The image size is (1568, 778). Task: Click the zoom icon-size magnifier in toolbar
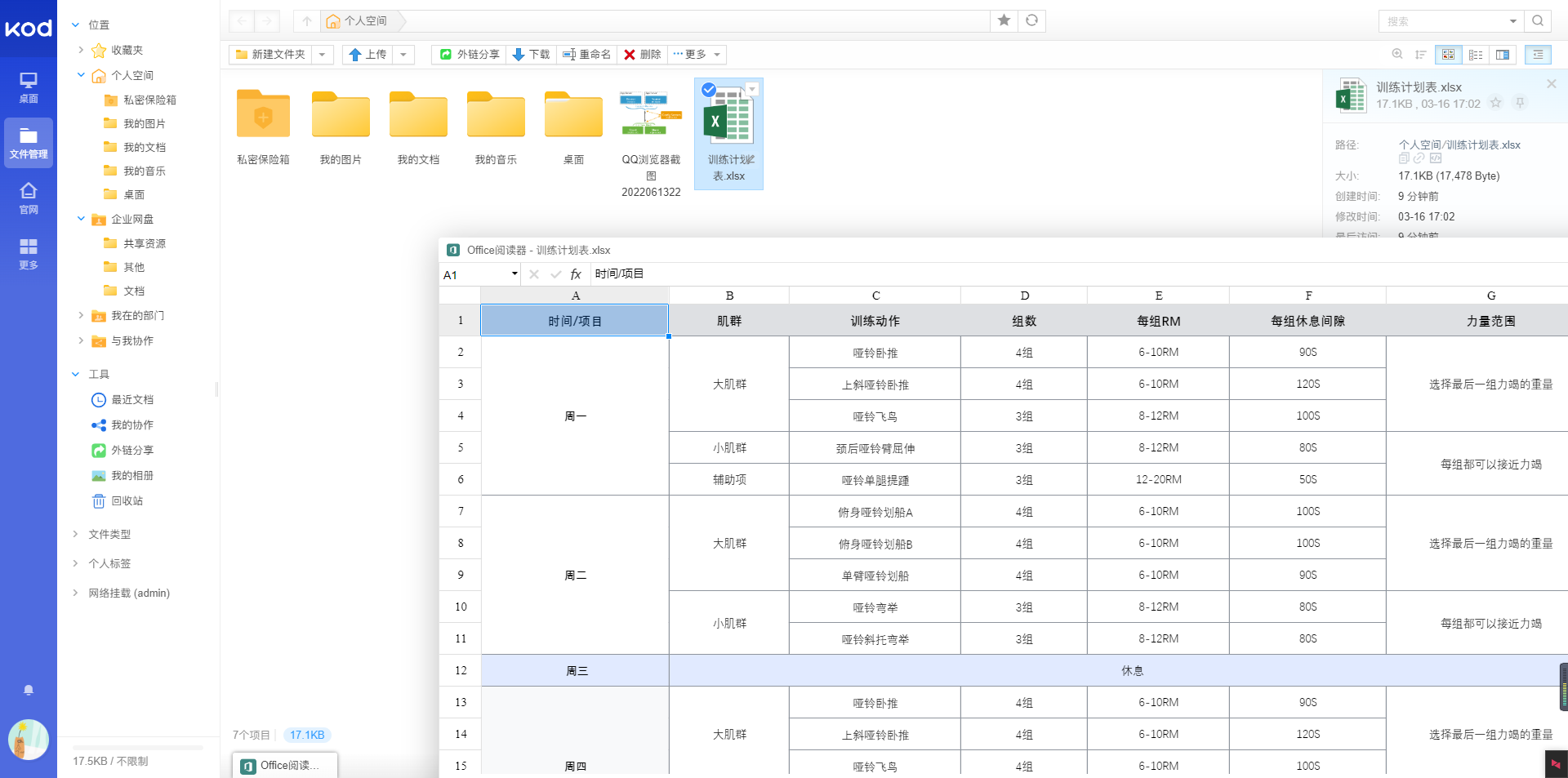coord(1397,55)
